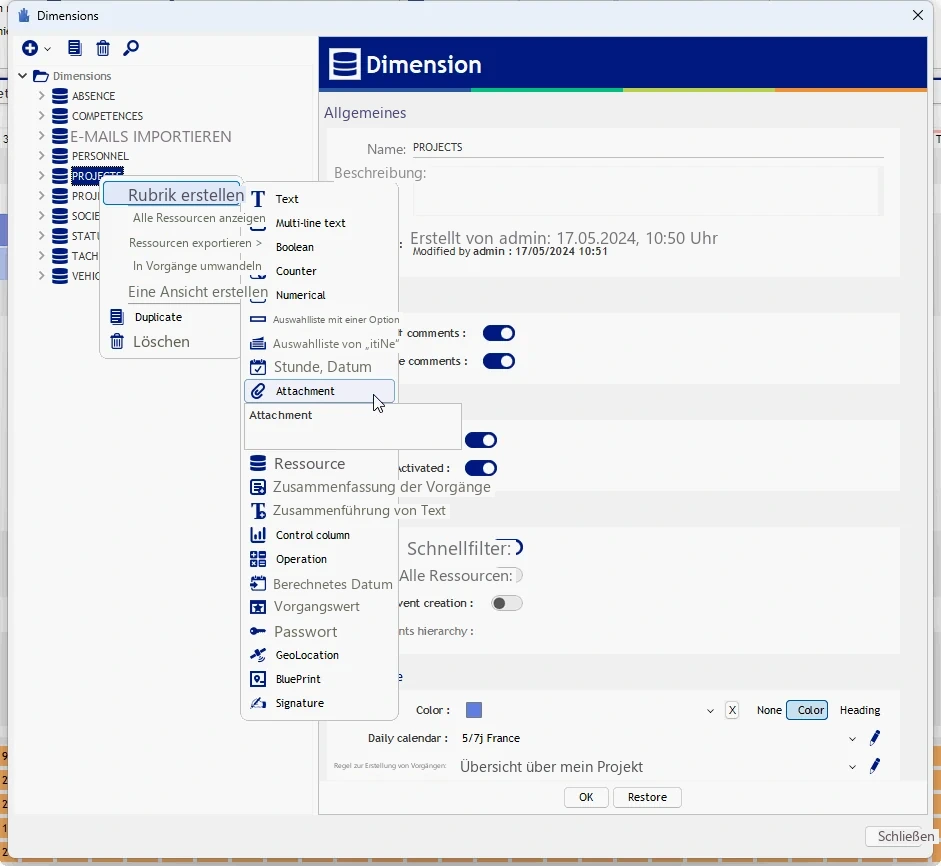Click the Stunde, Datum calendar icon
Image resolution: width=941 pixels, height=866 pixels.
pyautogui.click(x=258, y=367)
